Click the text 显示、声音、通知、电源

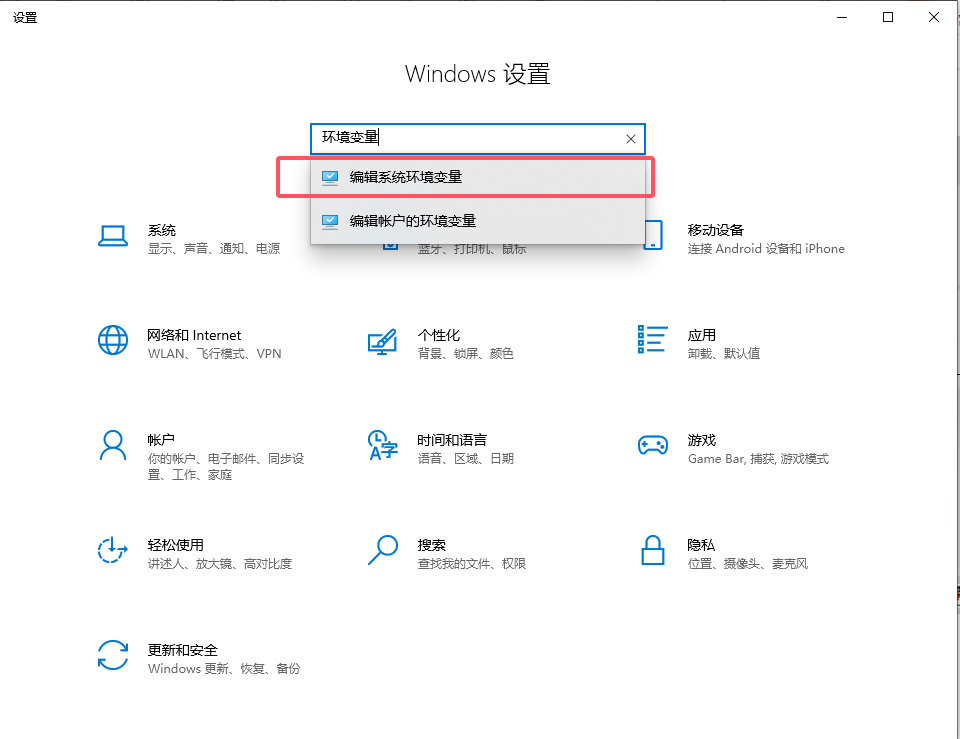click(x=214, y=249)
